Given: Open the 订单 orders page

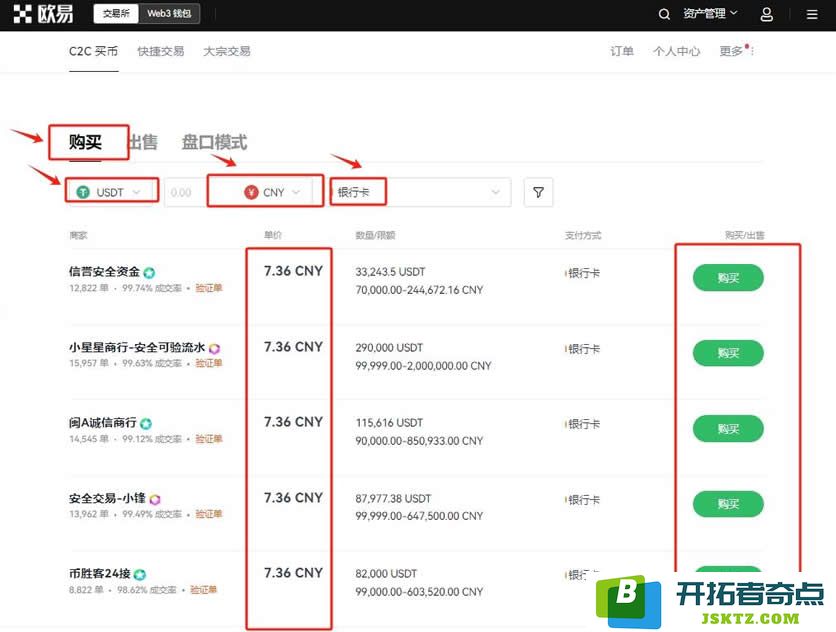Looking at the screenshot, I should 622,51.
